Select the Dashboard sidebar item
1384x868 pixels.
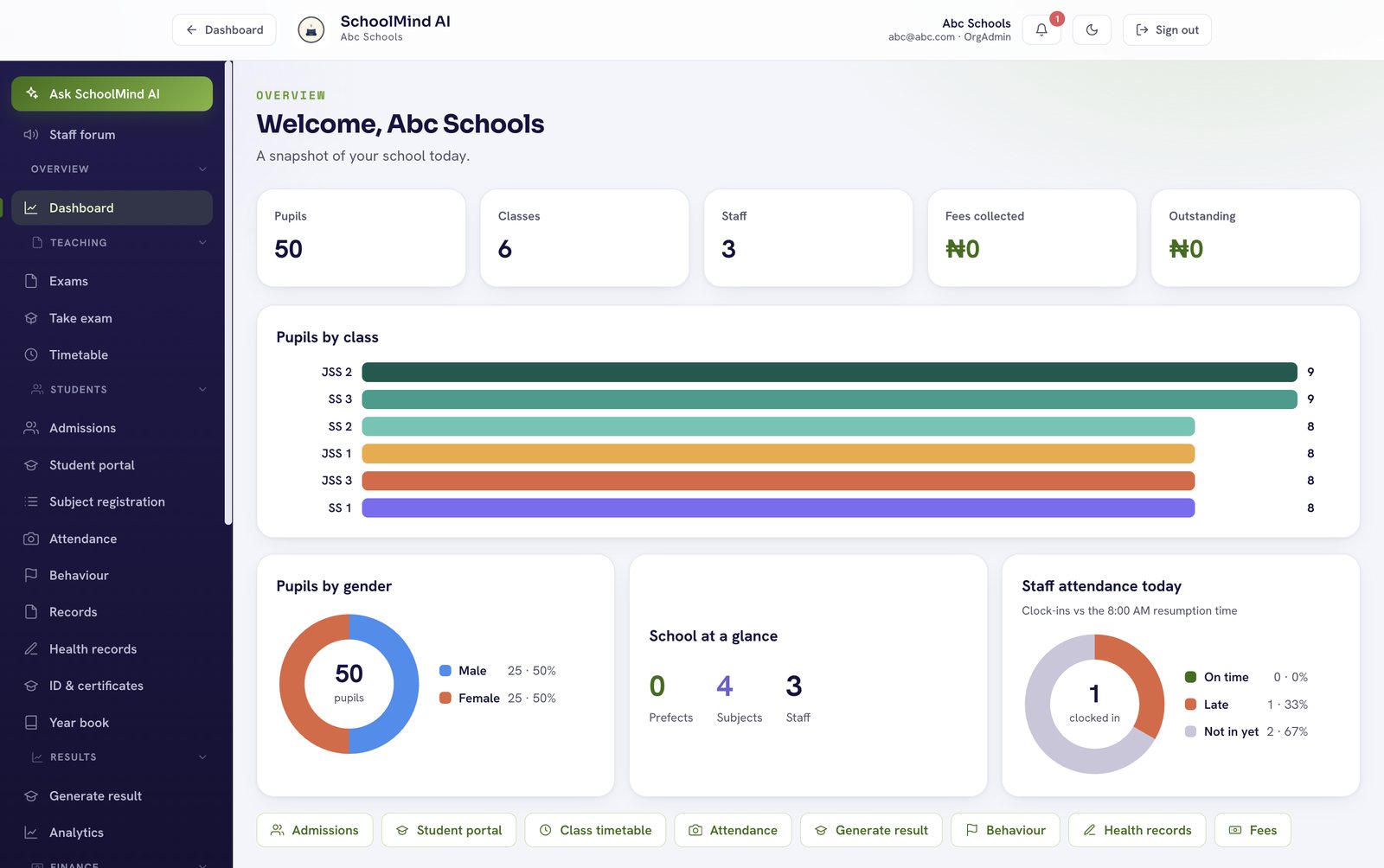(112, 207)
